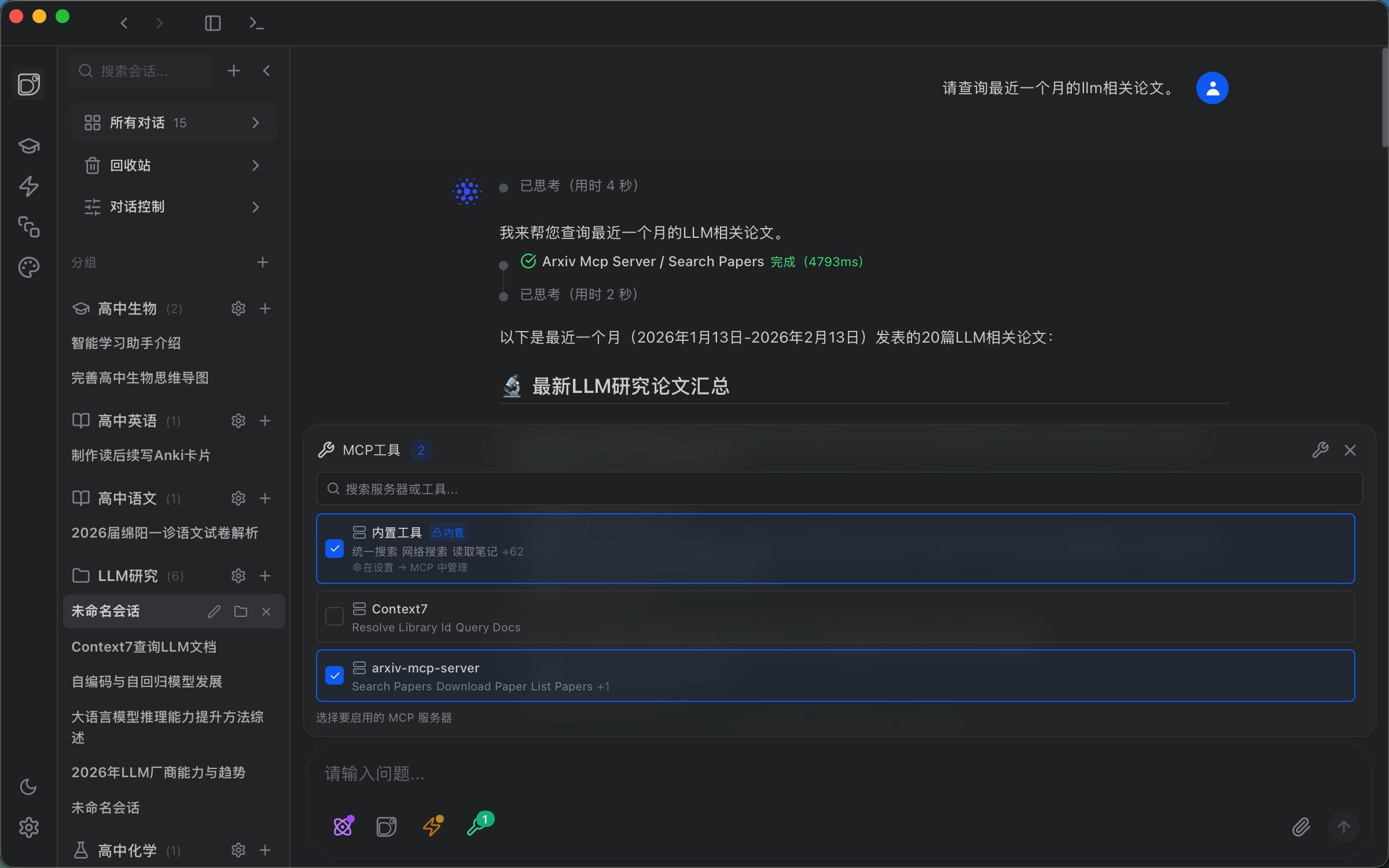This screenshot has width=1389, height=868.
Task: Move selected 未命名会话 with folder icon
Action: pyautogui.click(x=241, y=612)
